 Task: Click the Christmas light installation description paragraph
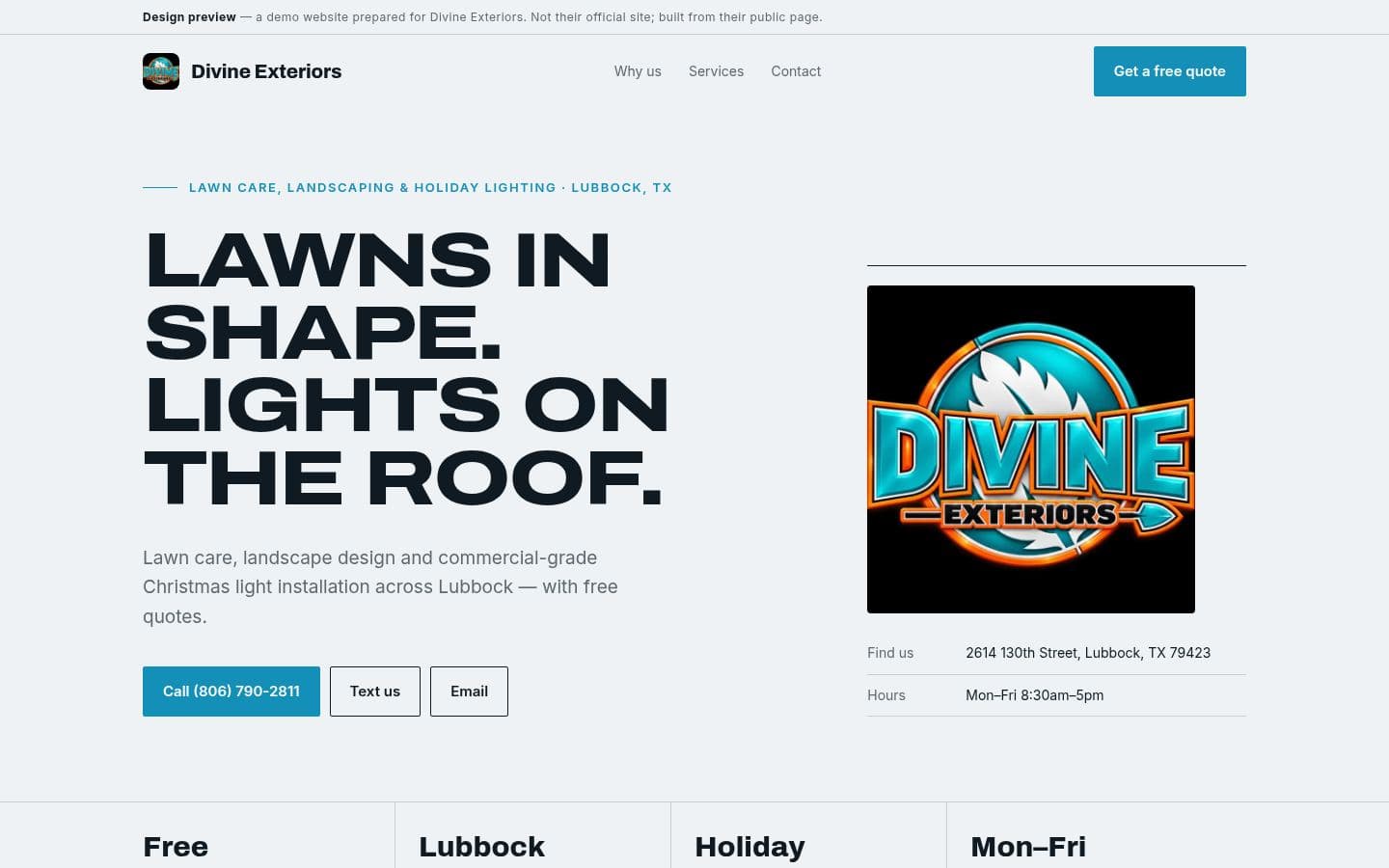[x=380, y=586]
